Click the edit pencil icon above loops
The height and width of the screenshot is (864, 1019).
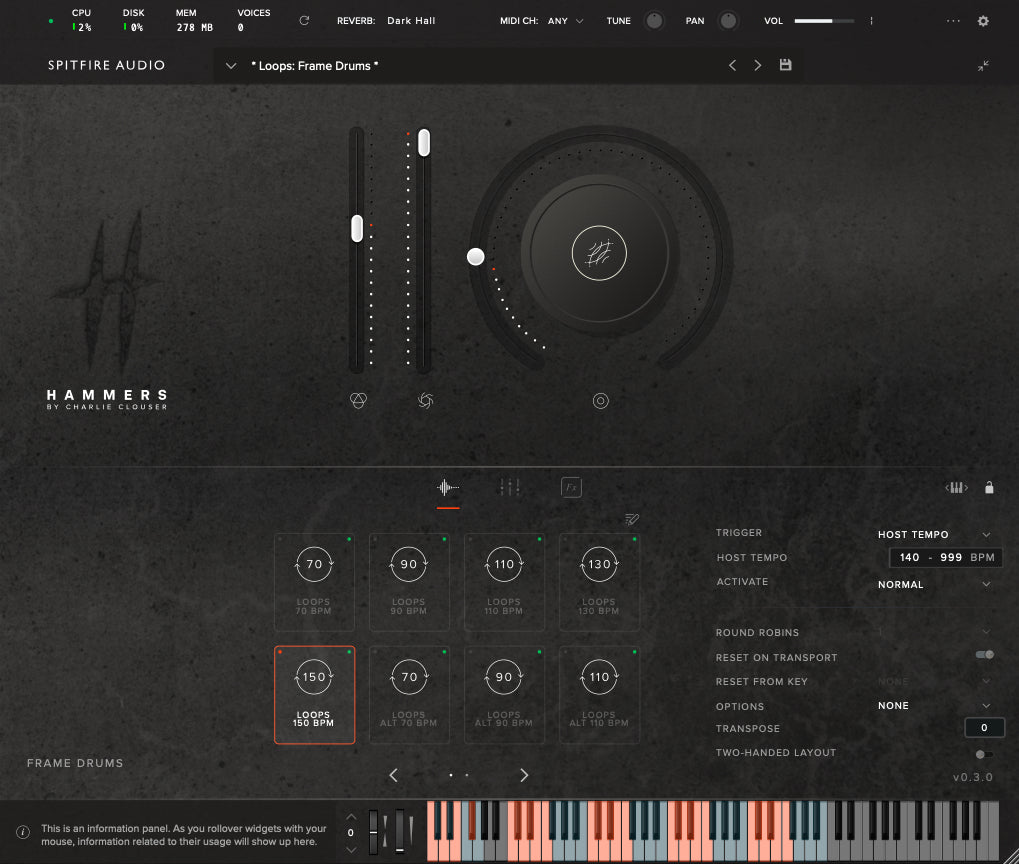pos(631,519)
